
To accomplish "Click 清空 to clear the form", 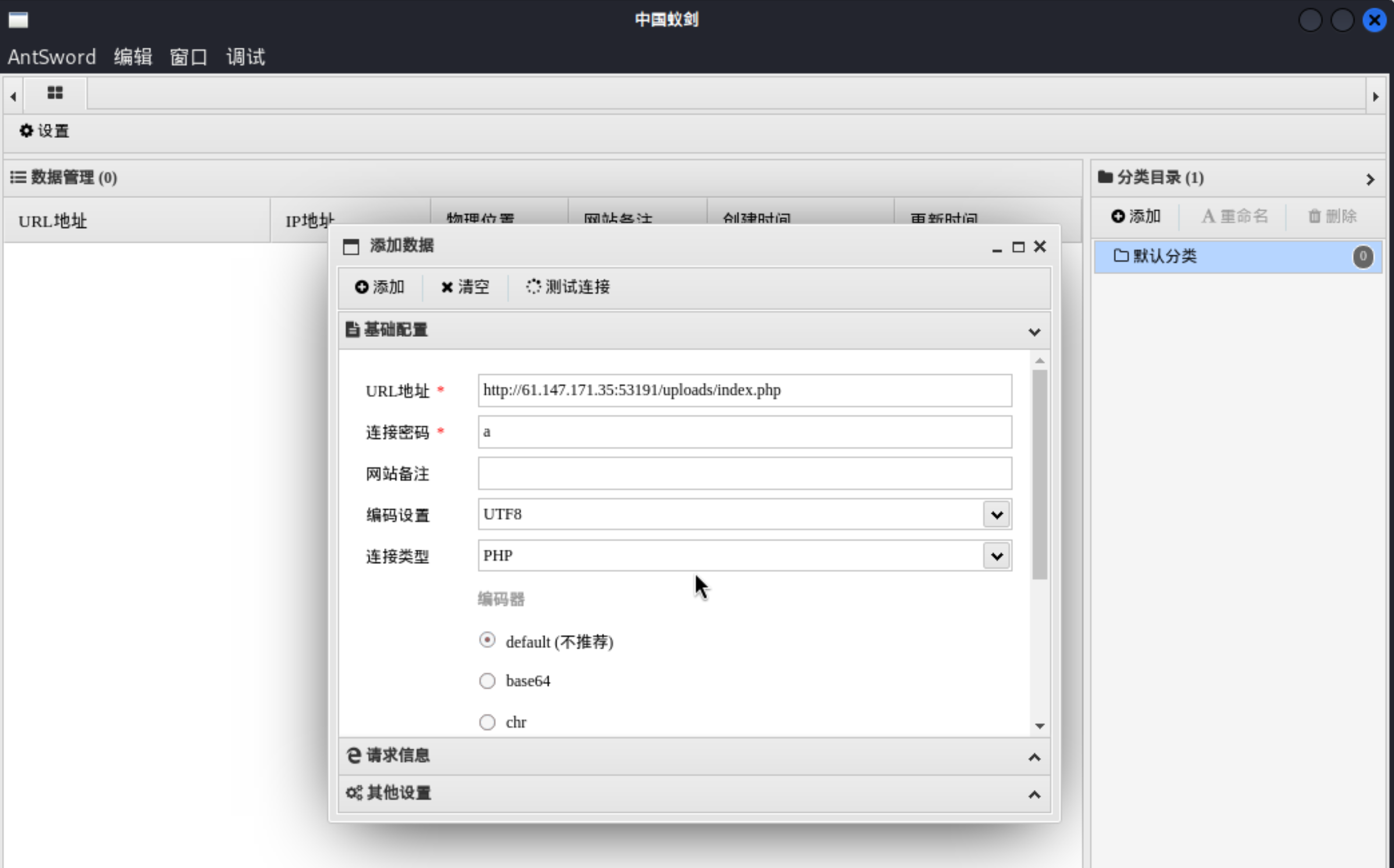I will pos(465,287).
